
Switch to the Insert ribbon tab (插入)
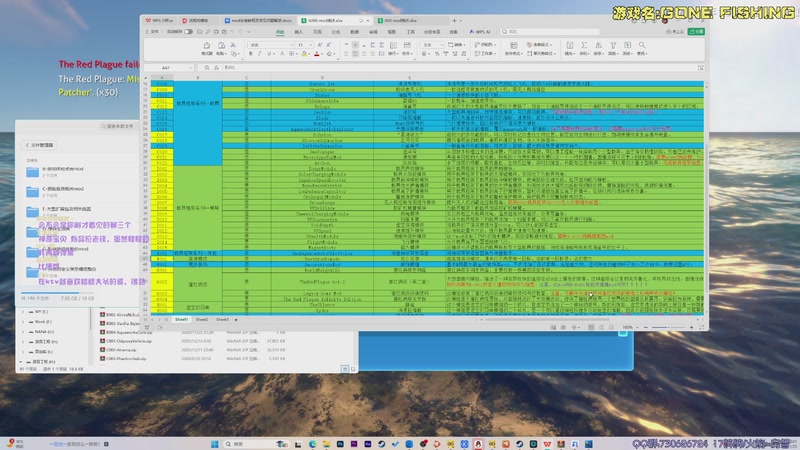(x=298, y=32)
